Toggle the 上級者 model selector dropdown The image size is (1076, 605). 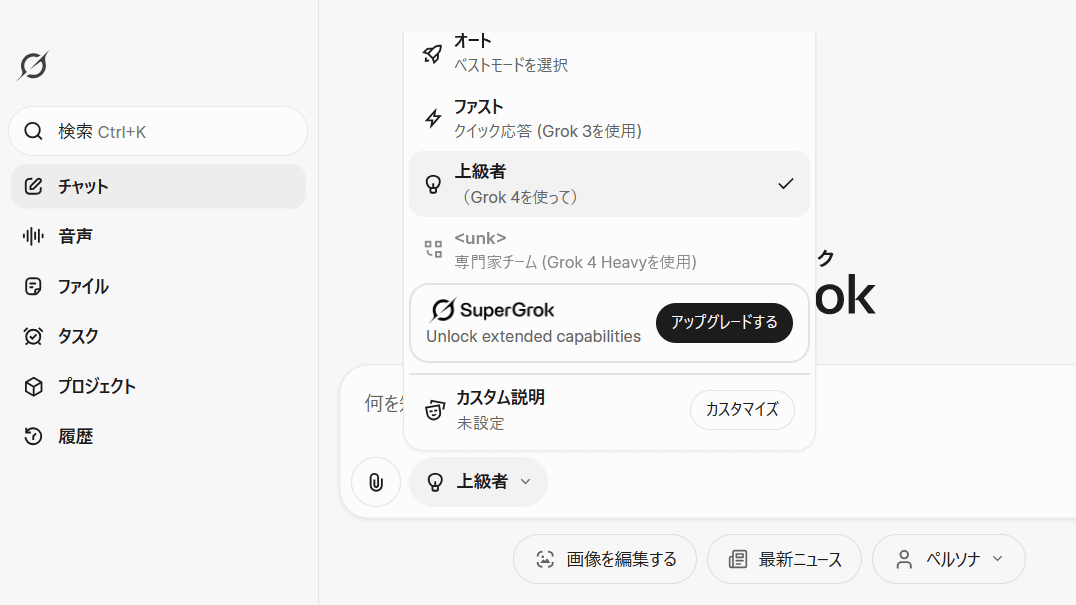478,482
